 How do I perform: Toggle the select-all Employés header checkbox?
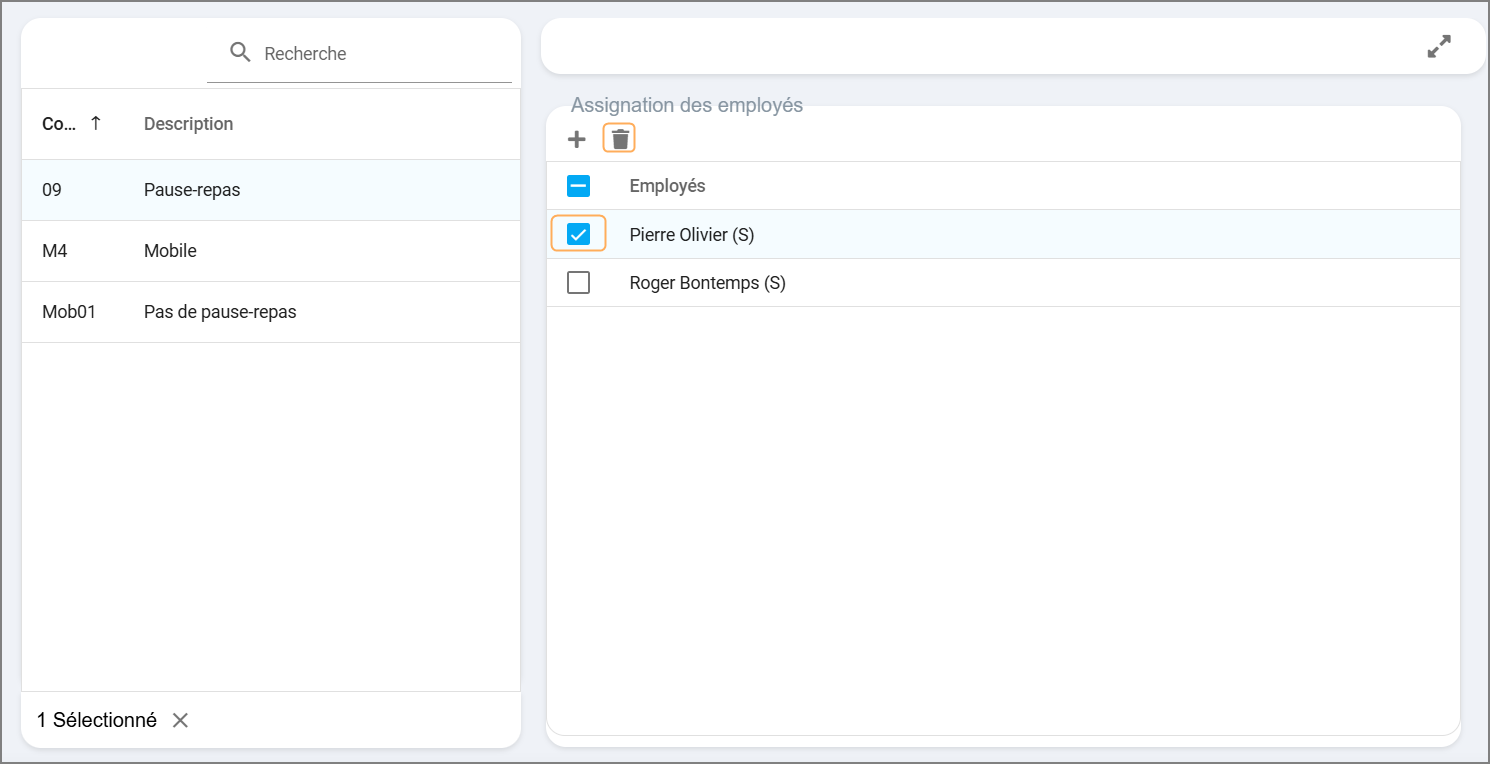(x=578, y=186)
